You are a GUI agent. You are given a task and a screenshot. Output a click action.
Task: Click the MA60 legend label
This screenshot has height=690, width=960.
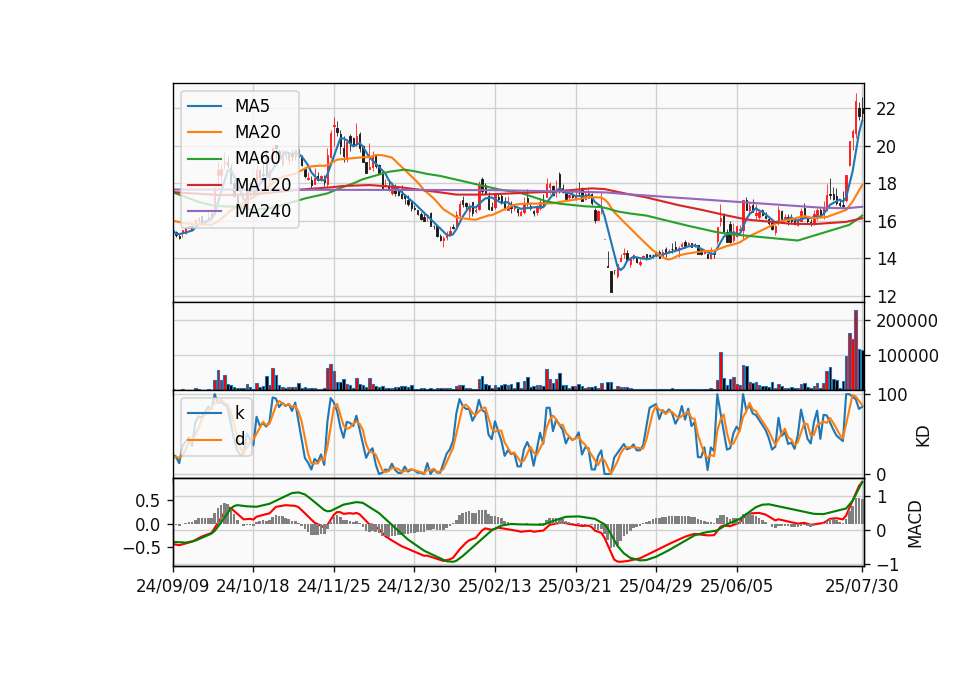(258, 158)
